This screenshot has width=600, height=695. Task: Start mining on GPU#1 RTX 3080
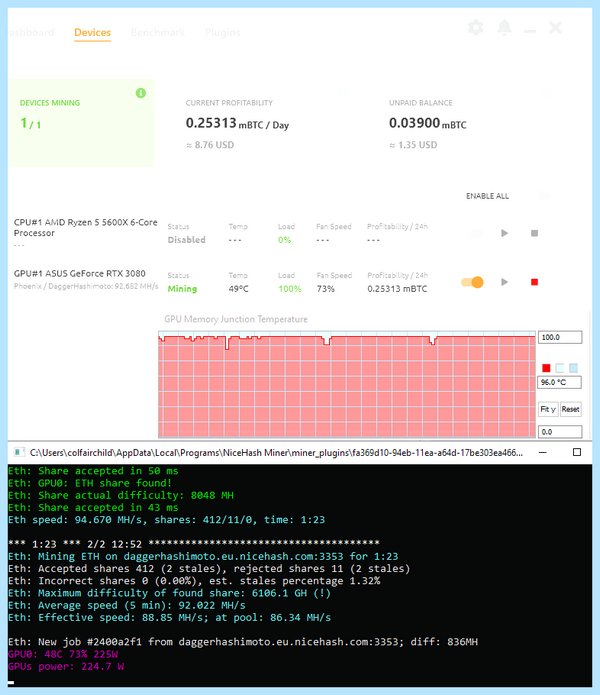coord(504,282)
